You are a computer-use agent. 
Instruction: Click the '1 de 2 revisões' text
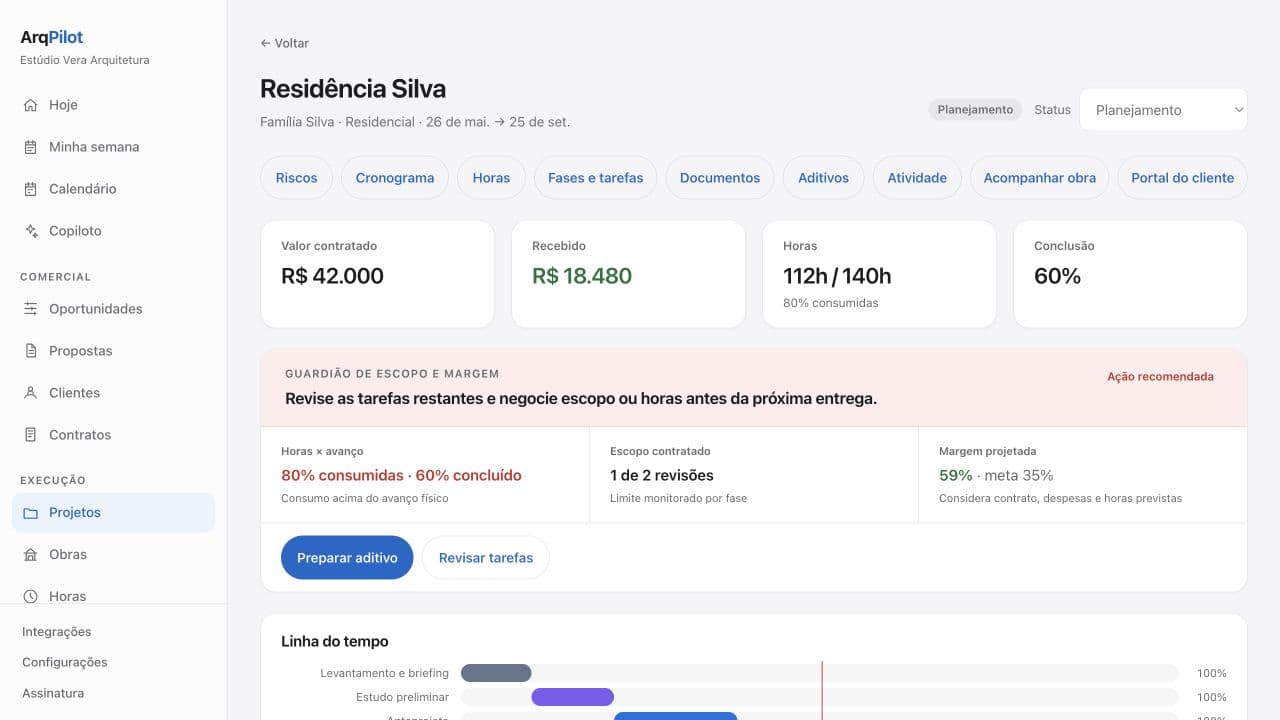tap(662, 475)
